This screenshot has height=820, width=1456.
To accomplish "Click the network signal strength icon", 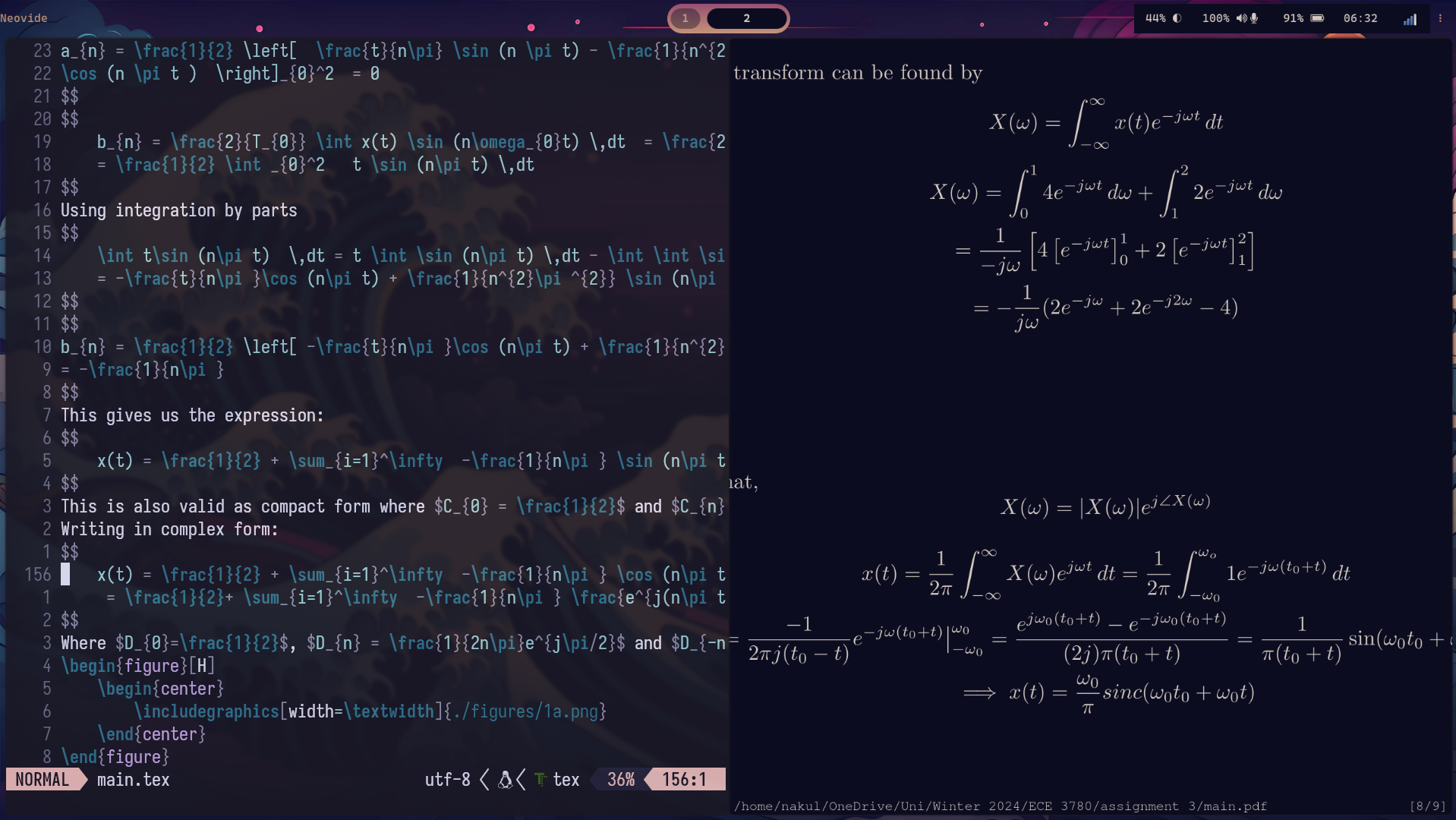I will (x=1410, y=19).
